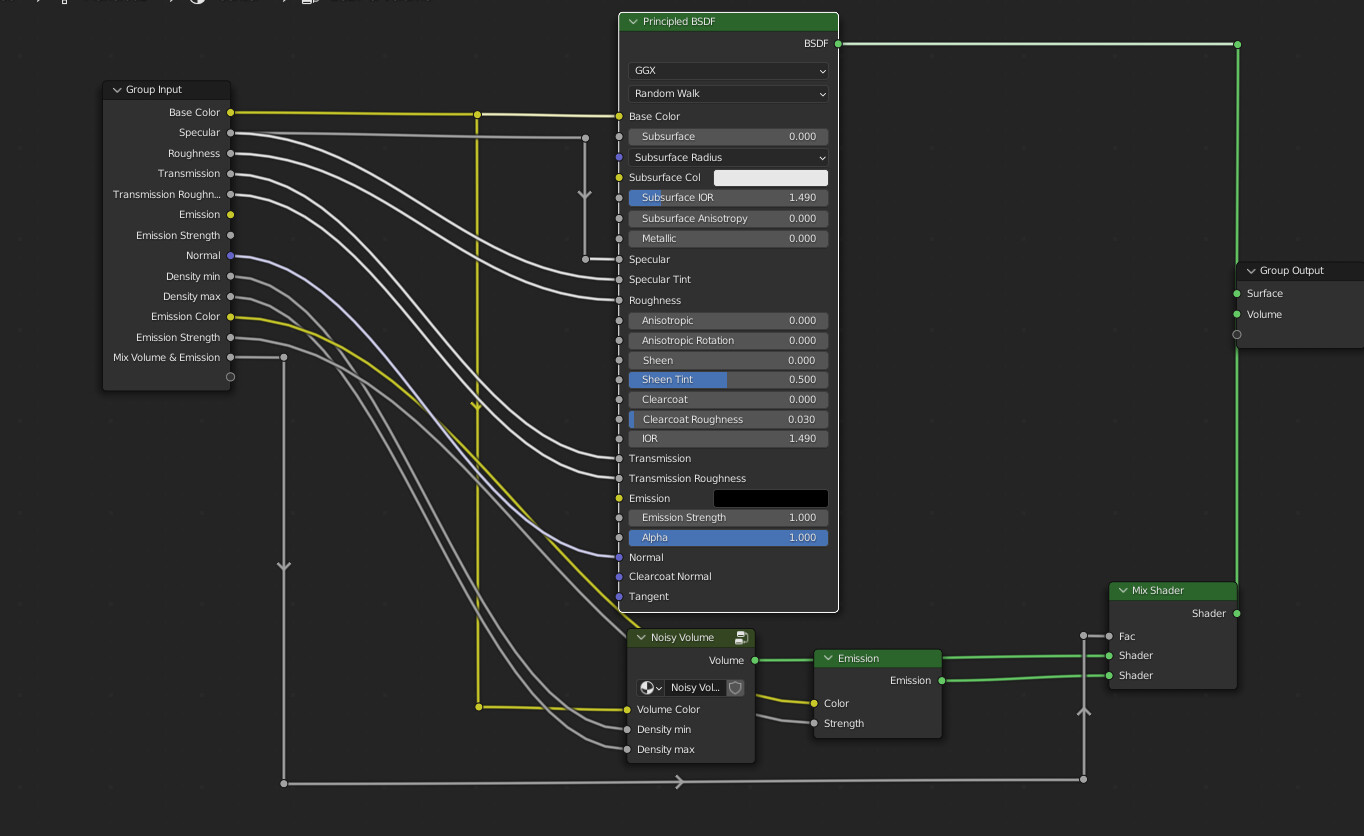The width and height of the screenshot is (1364, 836).
Task: Expand the Subsurface Radius dropdown
Action: tap(729, 158)
